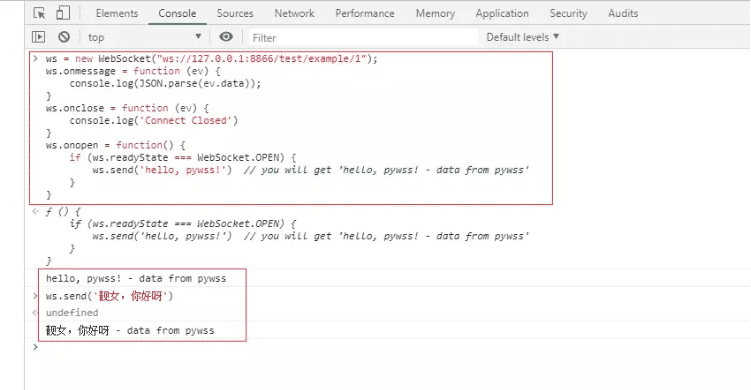Image resolution: width=751 pixels, height=390 pixels.
Task: Click the 'undefined' return value line
Action: [72, 313]
